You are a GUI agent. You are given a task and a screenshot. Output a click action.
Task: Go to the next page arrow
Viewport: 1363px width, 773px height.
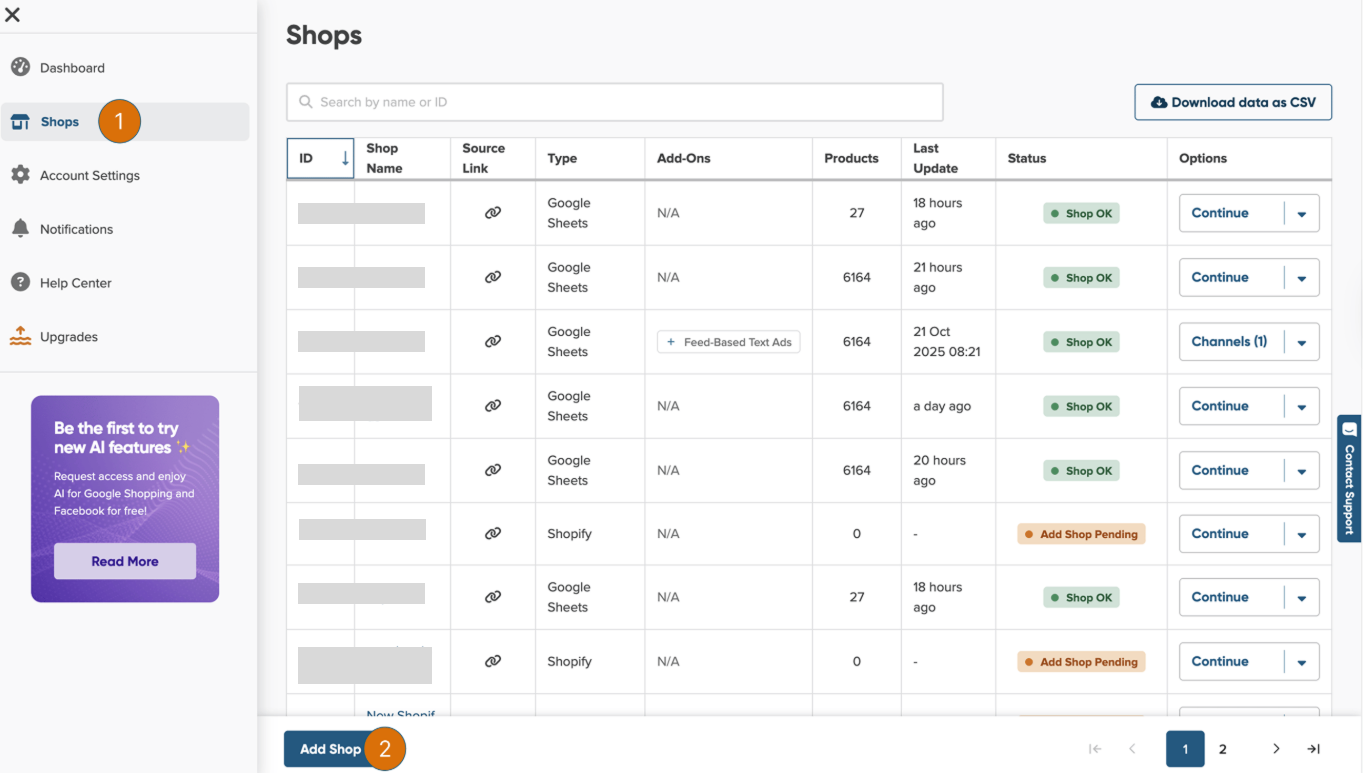1276,749
